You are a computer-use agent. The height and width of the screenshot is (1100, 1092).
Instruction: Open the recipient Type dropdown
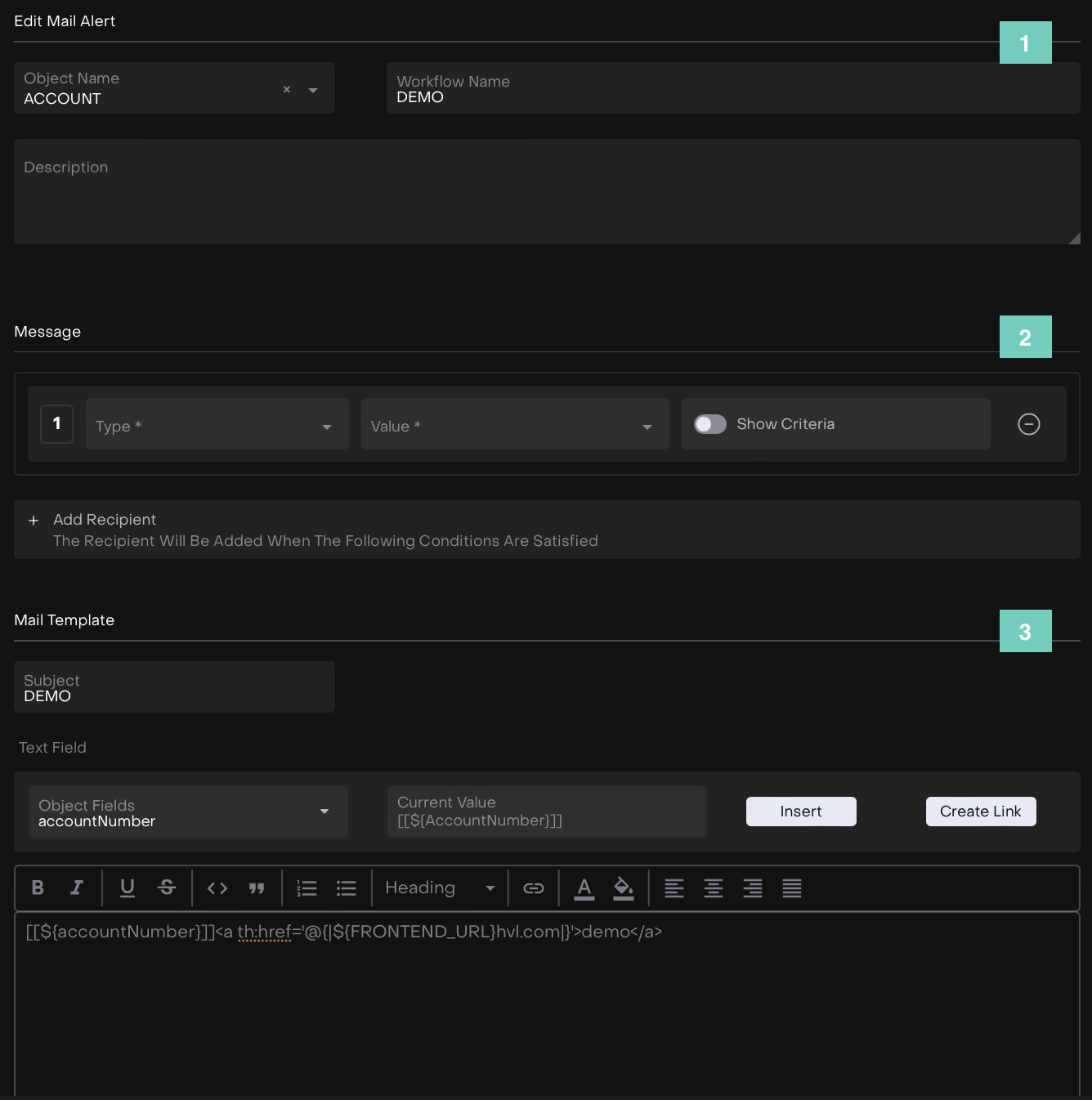coord(217,424)
